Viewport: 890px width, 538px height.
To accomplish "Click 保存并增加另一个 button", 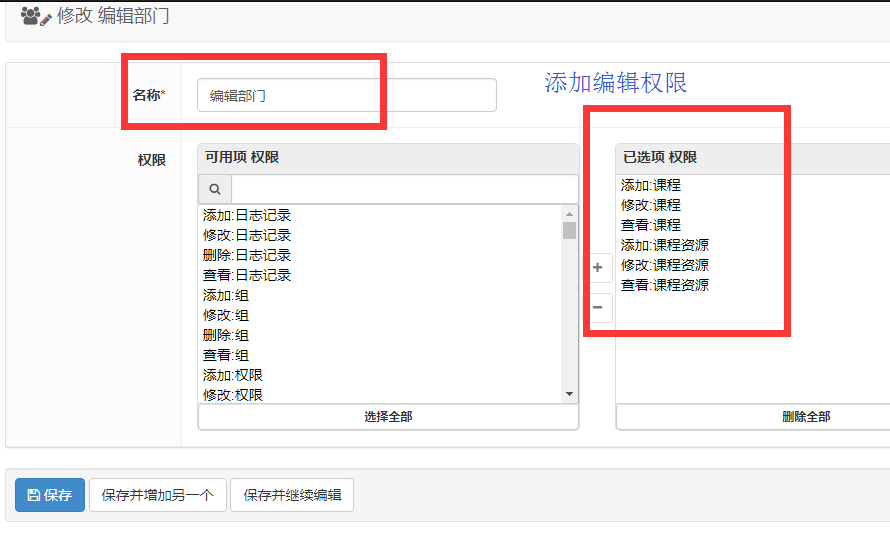I will click(158, 495).
